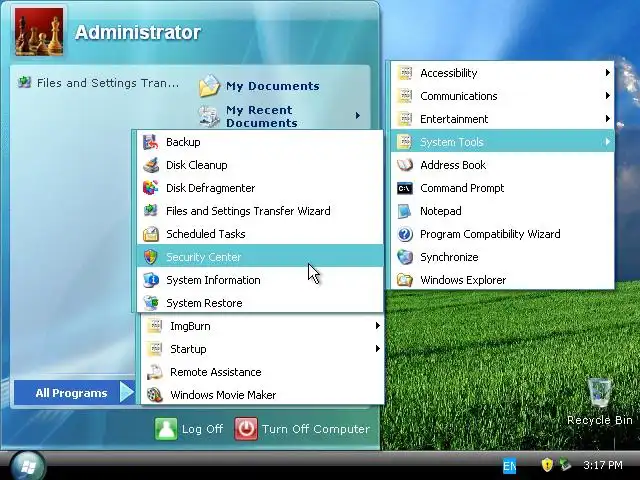Click the Turn Off Computer text
640x480 pixels.
[x=316, y=429]
